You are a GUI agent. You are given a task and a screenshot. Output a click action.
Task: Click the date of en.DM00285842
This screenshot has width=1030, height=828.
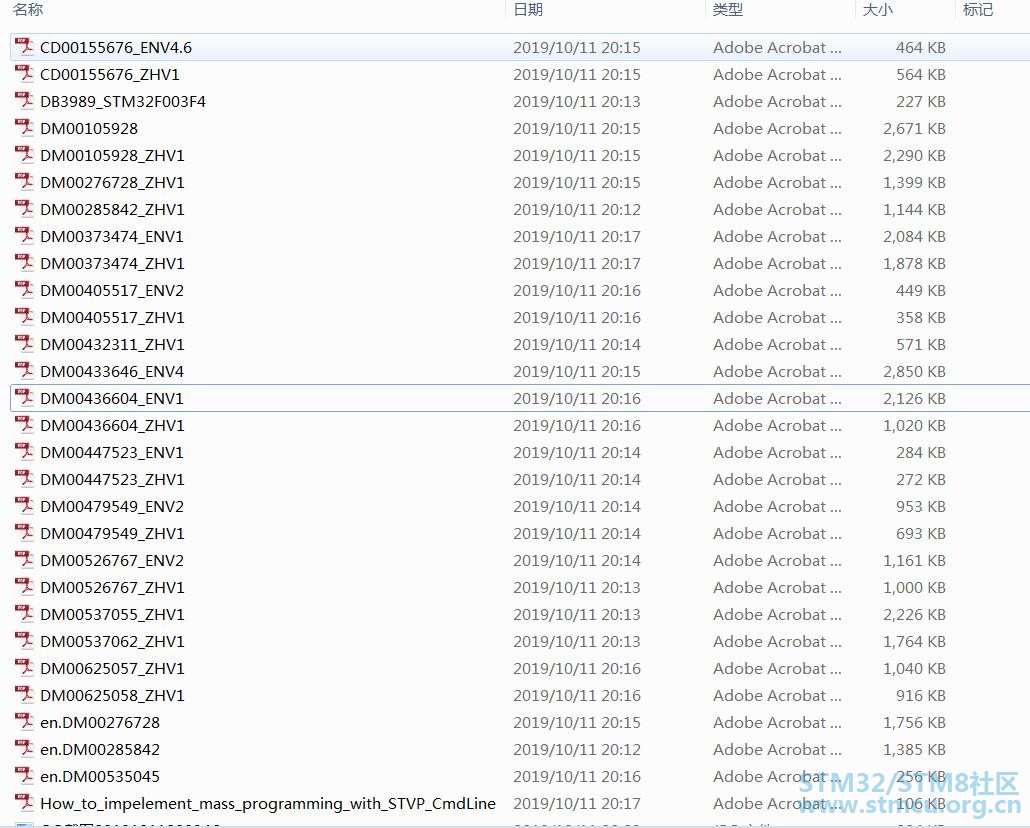[x=577, y=749]
